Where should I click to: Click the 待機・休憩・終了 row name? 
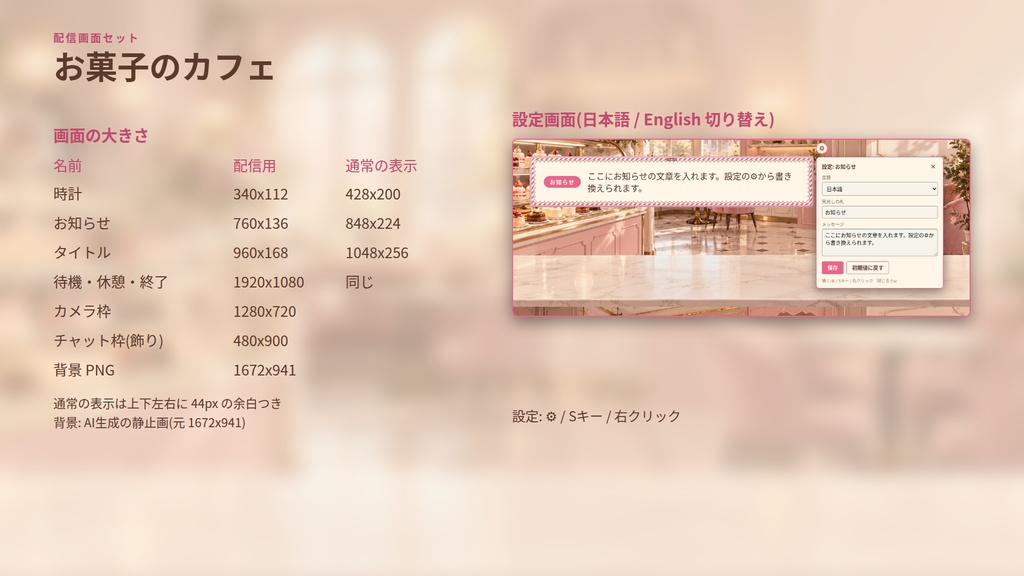(111, 282)
